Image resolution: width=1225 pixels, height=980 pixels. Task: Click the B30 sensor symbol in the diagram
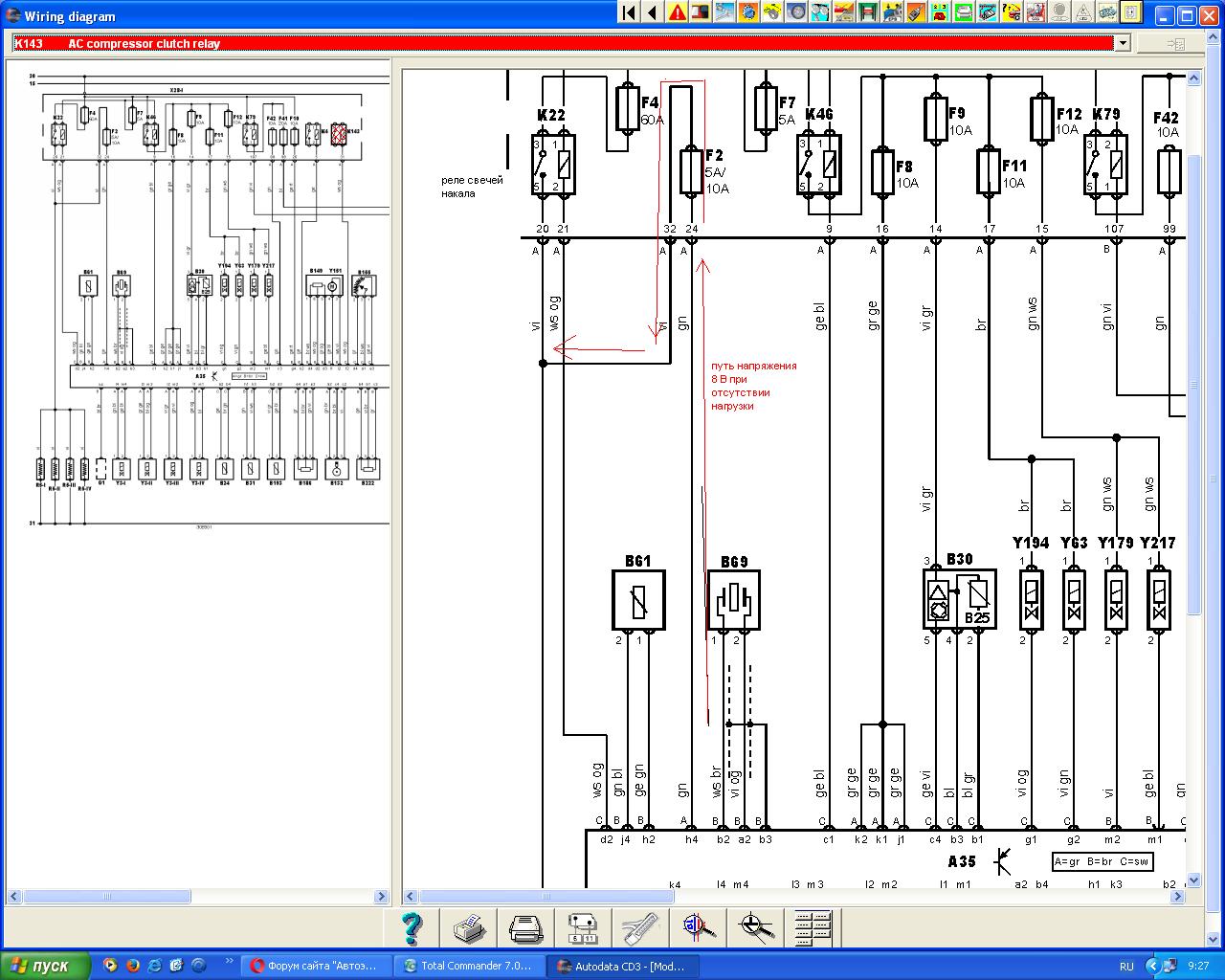coord(959,599)
